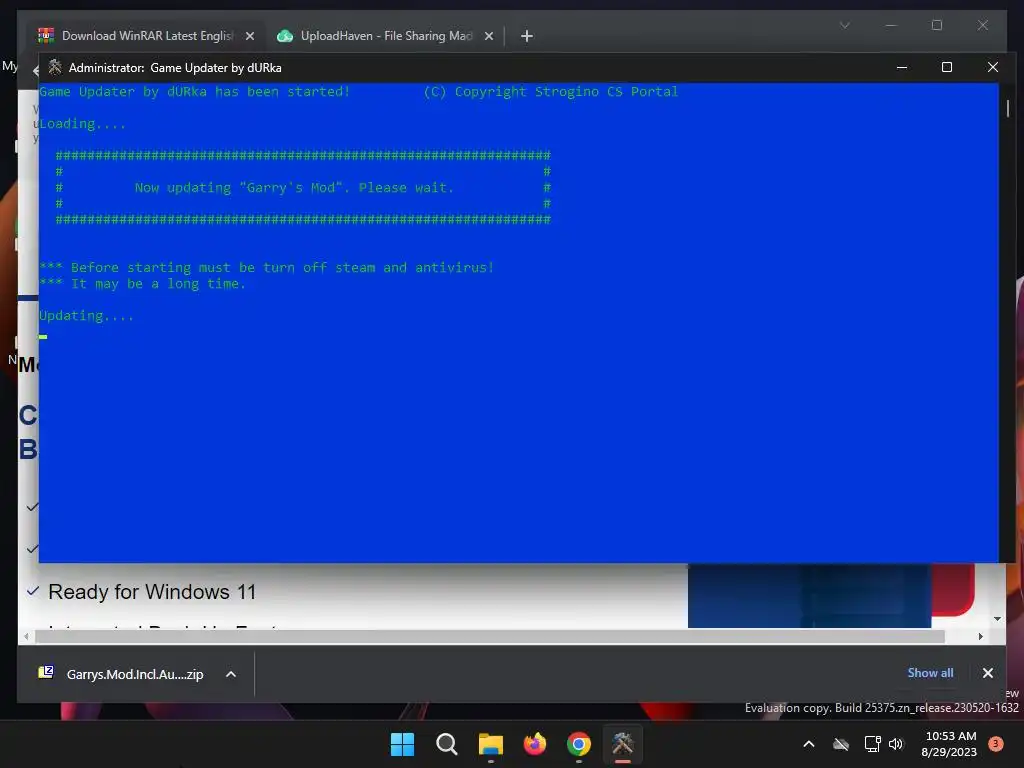
Task: Maximize the Chrome browser window
Action: coord(936,25)
